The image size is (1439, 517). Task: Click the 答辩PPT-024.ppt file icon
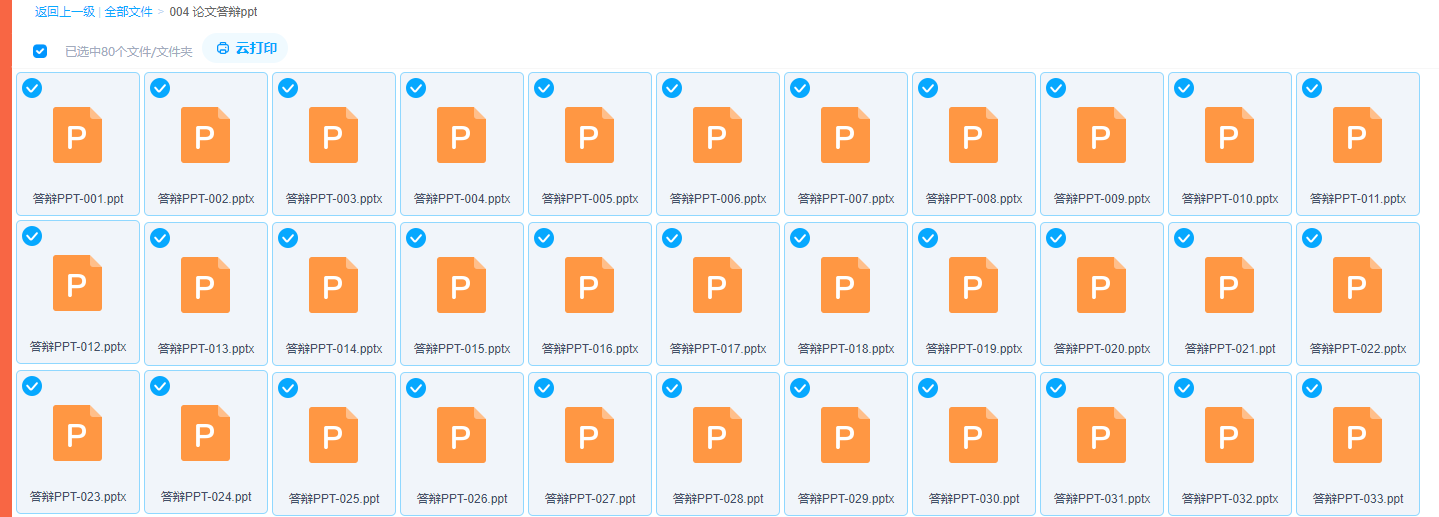click(x=205, y=433)
